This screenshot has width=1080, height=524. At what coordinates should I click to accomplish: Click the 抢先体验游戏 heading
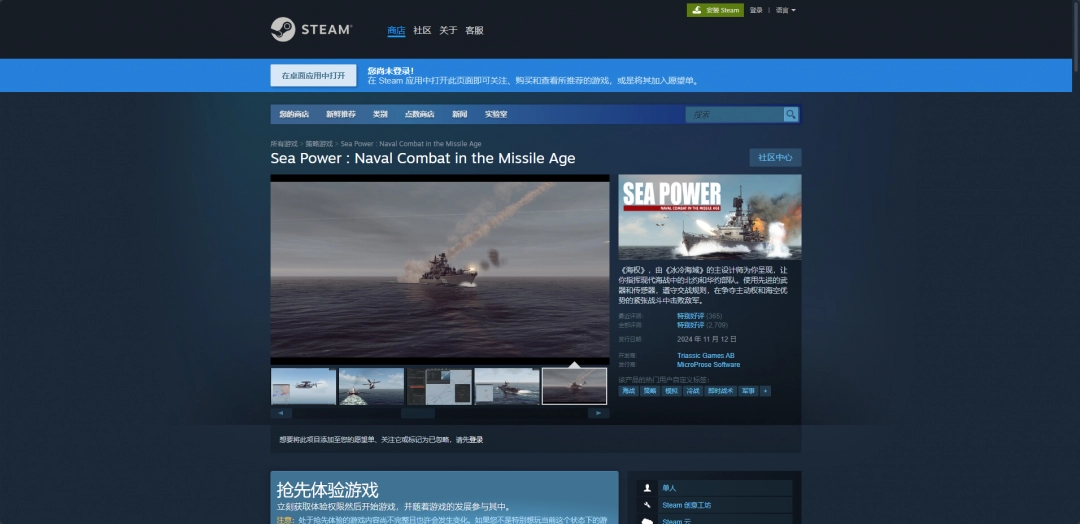click(327, 490)
